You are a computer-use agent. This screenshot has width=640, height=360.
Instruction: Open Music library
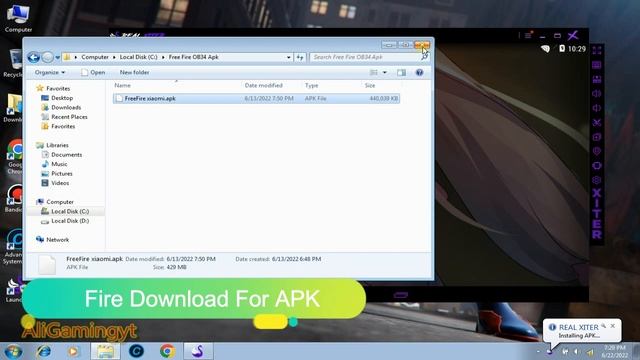click(x=59, y=164)
